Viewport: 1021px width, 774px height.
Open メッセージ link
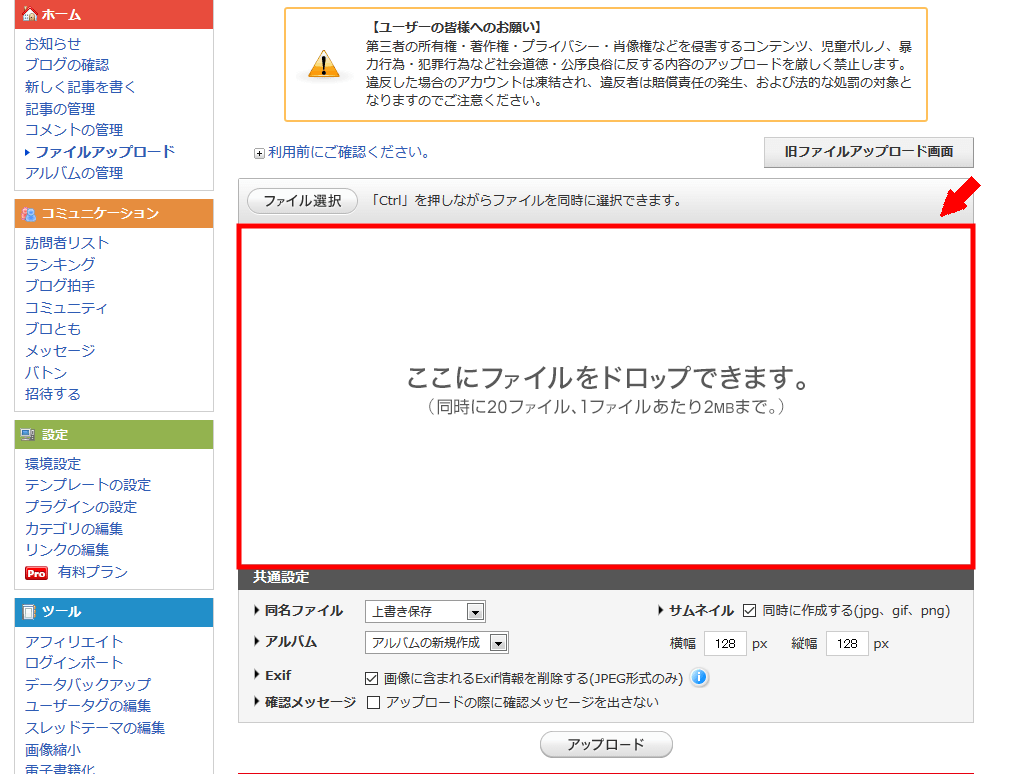pyautogui.click(x=60, y=351)
